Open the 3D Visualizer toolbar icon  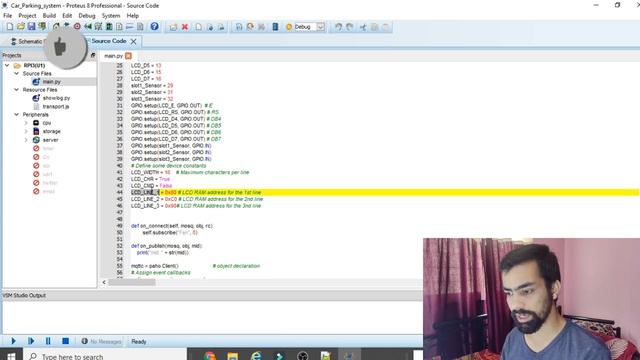click(x=88, y=27)
